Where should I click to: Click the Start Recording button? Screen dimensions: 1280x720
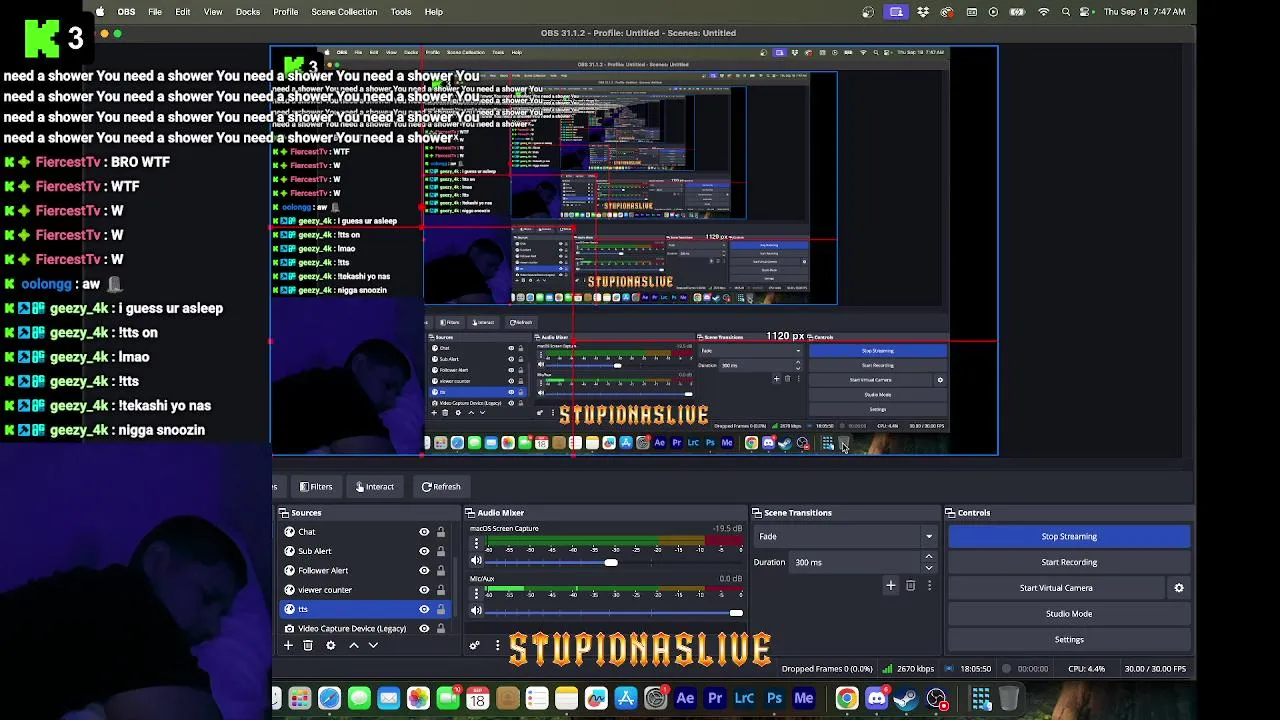pos(1069,563)
